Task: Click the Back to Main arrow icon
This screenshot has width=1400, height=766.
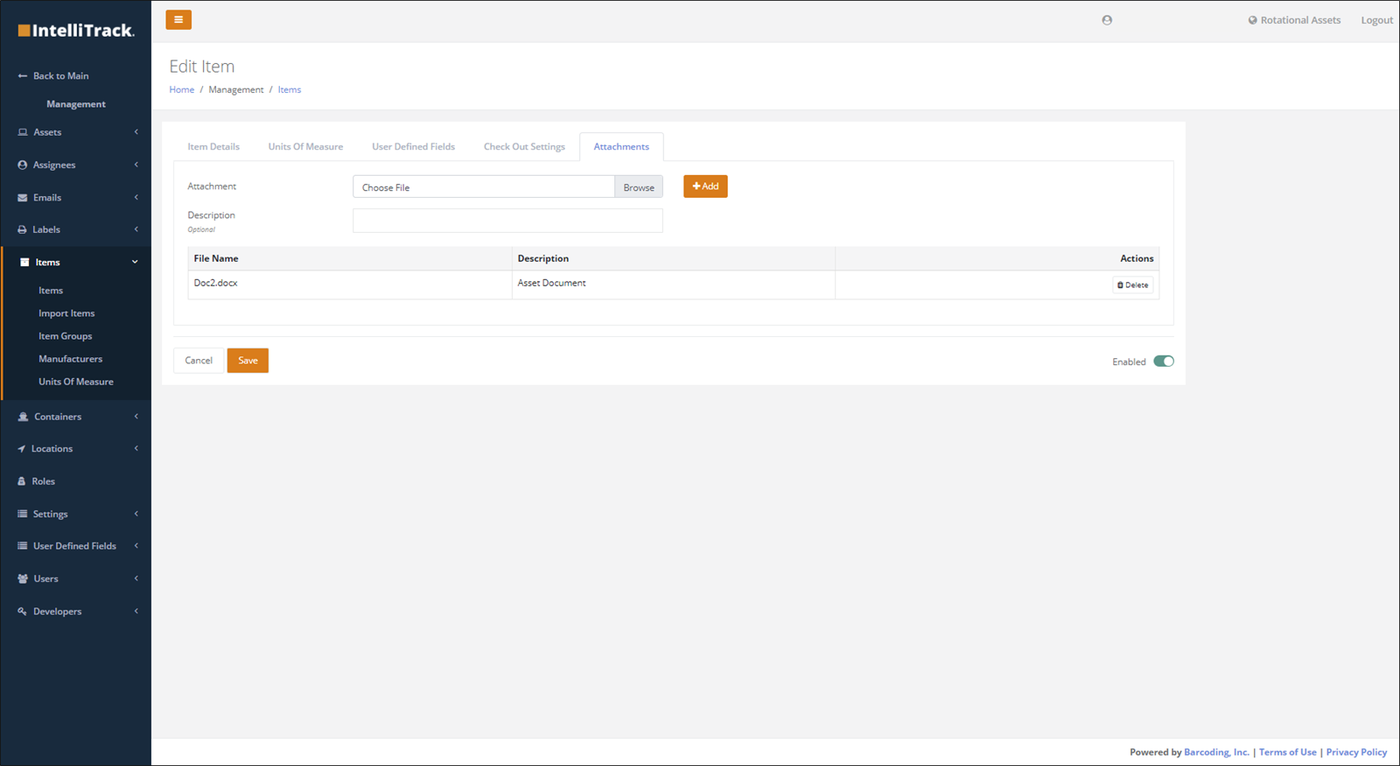Action: point(23,76)
